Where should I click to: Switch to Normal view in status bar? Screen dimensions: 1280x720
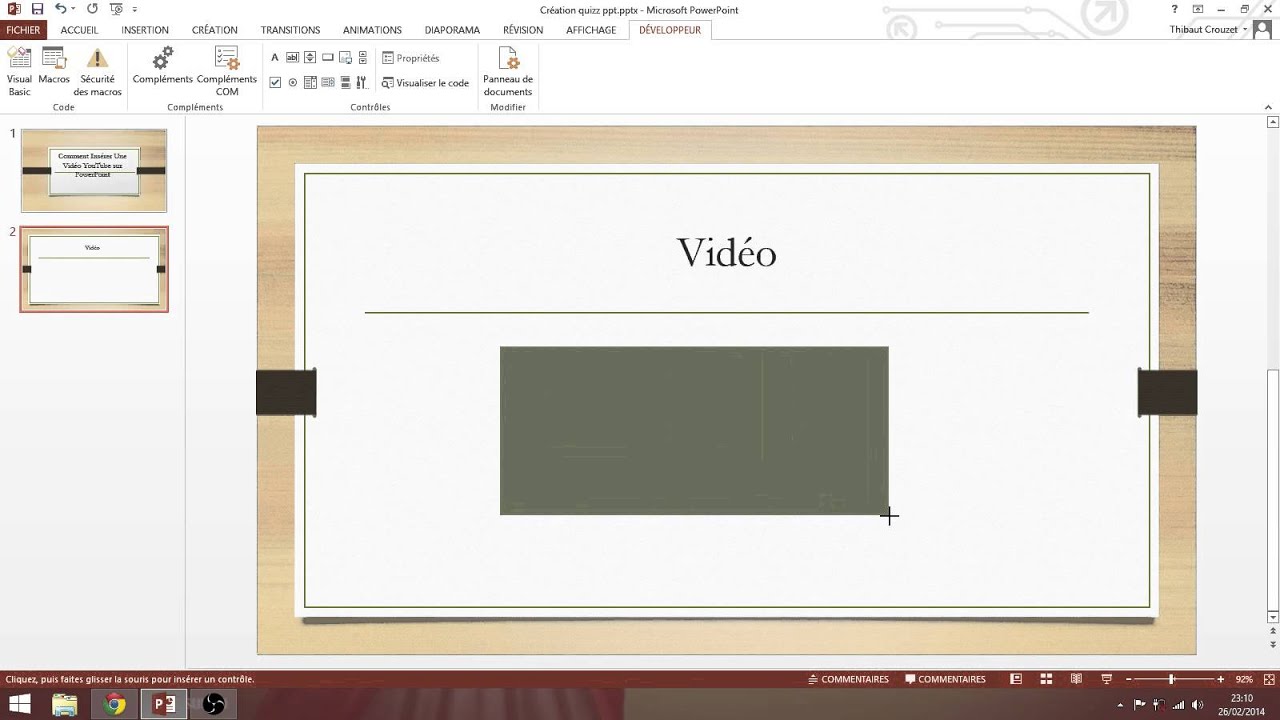(x=1015, y=679)
